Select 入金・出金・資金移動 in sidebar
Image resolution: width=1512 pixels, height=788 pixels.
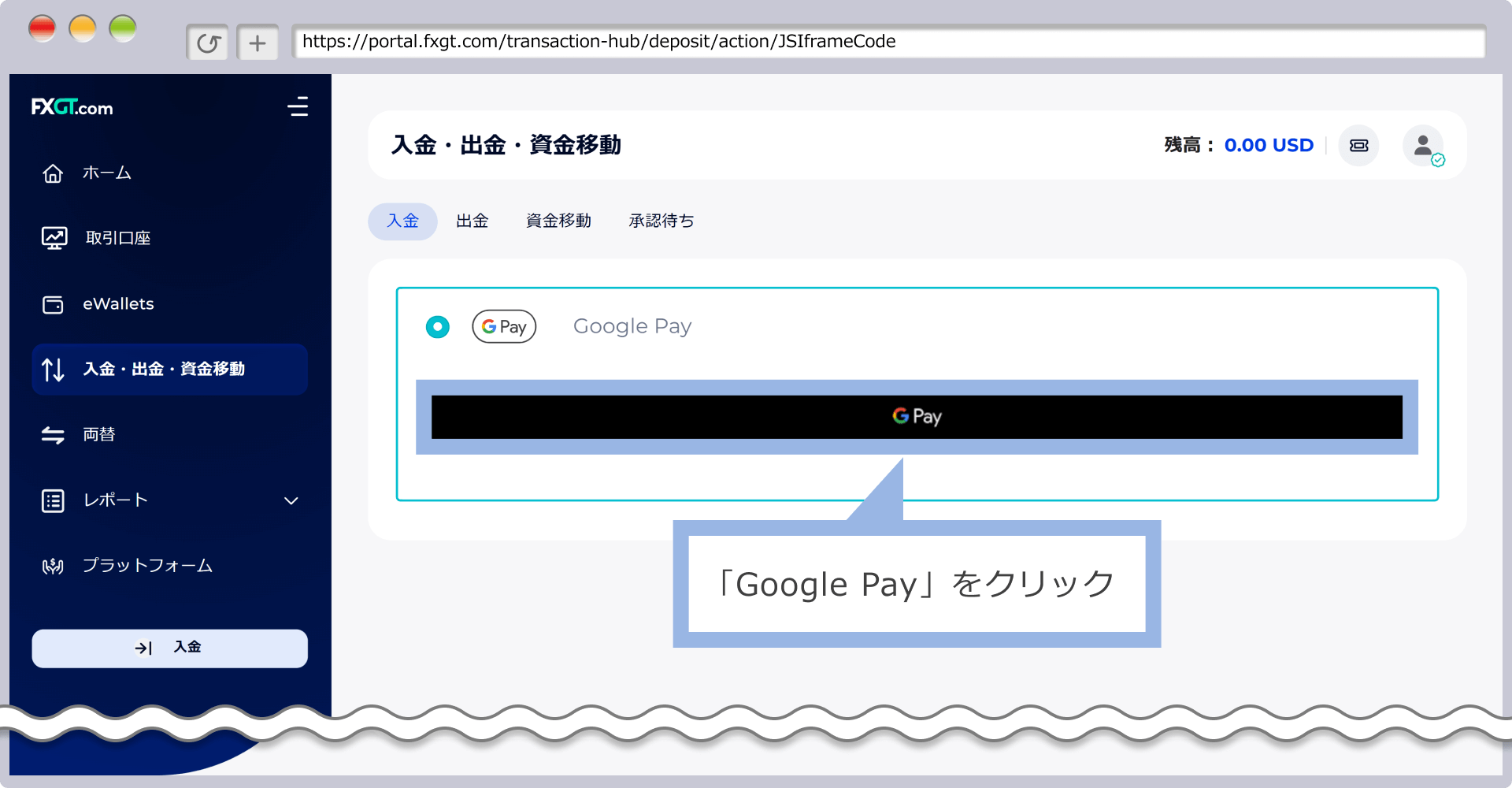(169, 369)
